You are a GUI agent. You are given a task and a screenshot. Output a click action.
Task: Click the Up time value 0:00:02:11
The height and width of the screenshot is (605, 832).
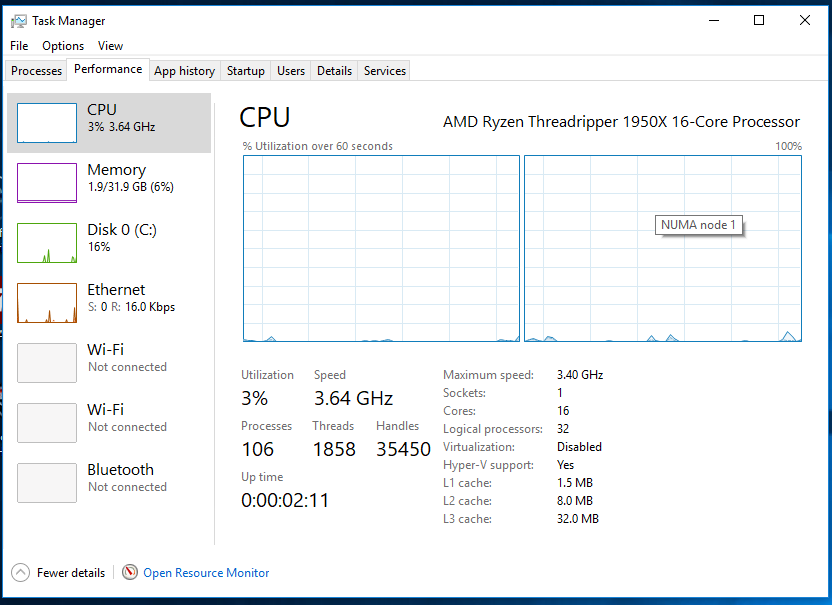(x=285, y=500)
